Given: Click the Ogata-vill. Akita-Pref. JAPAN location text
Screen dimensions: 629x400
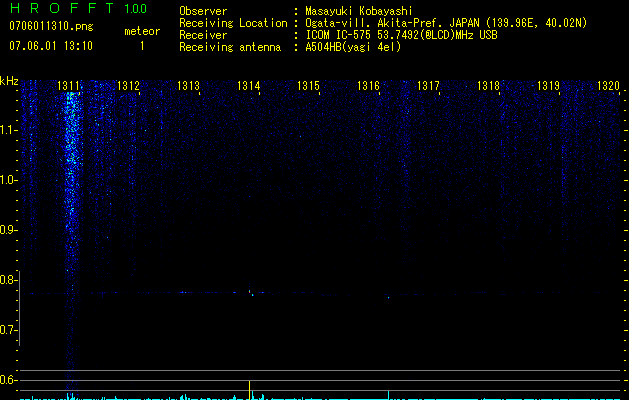Looking at the screenshot, I should point(446,23).
